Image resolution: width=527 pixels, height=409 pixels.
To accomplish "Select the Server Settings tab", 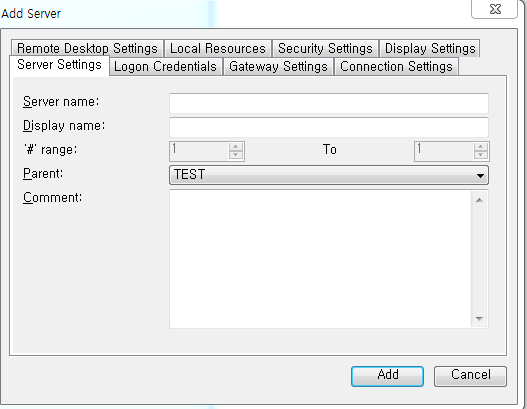I will point(59,65).
